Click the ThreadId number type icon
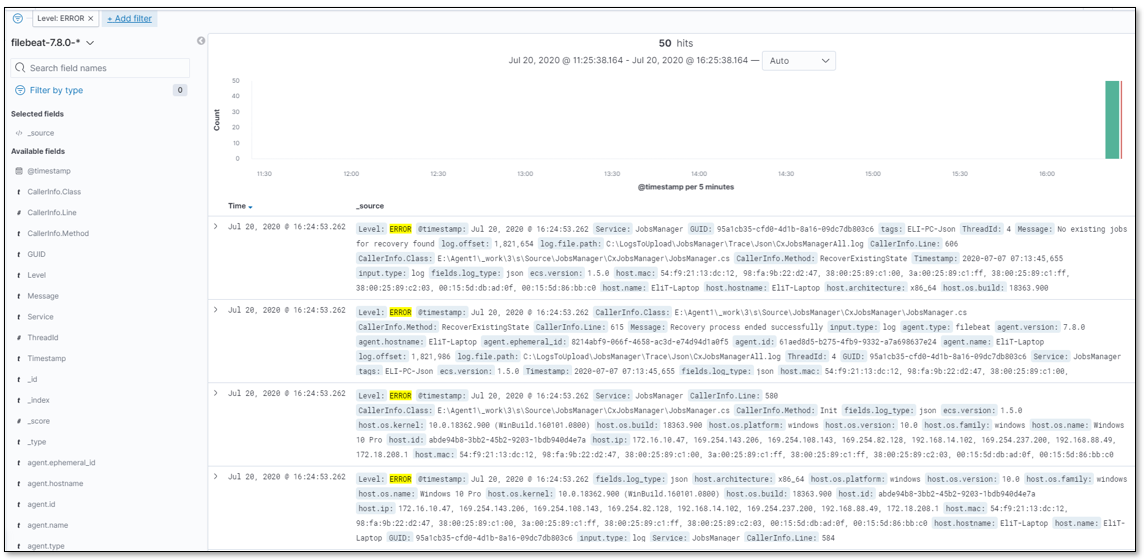1144x560 pixels. [19, 338]
